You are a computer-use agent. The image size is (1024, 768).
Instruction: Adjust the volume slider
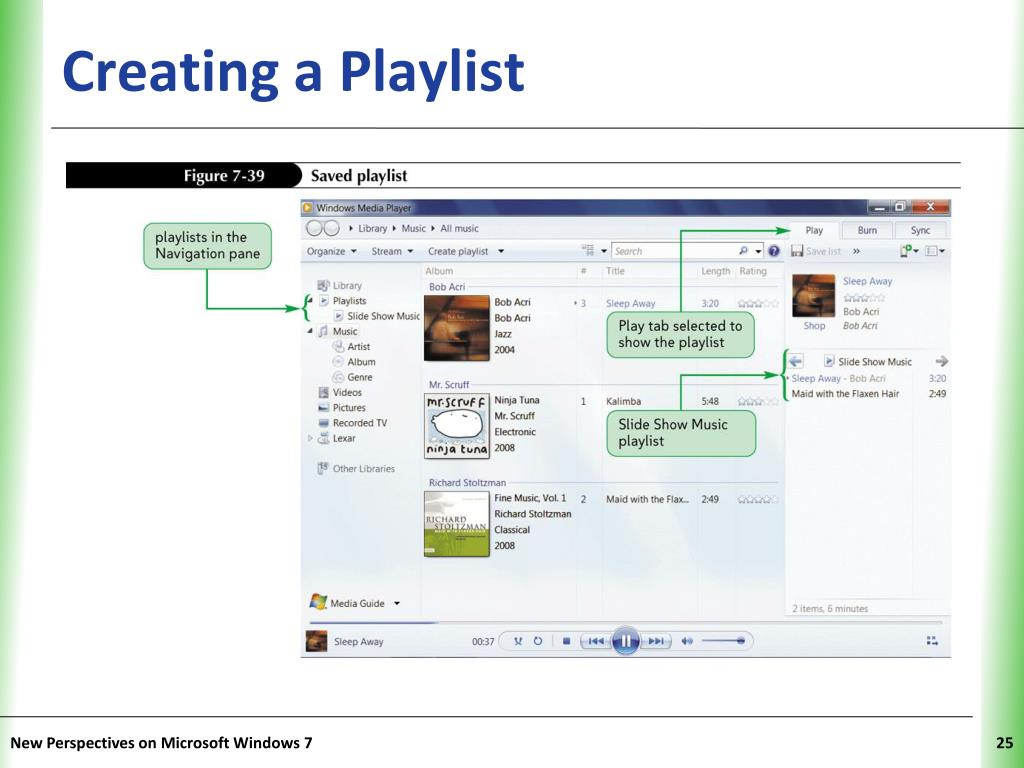pyautogui.click(x=724, y=641)
